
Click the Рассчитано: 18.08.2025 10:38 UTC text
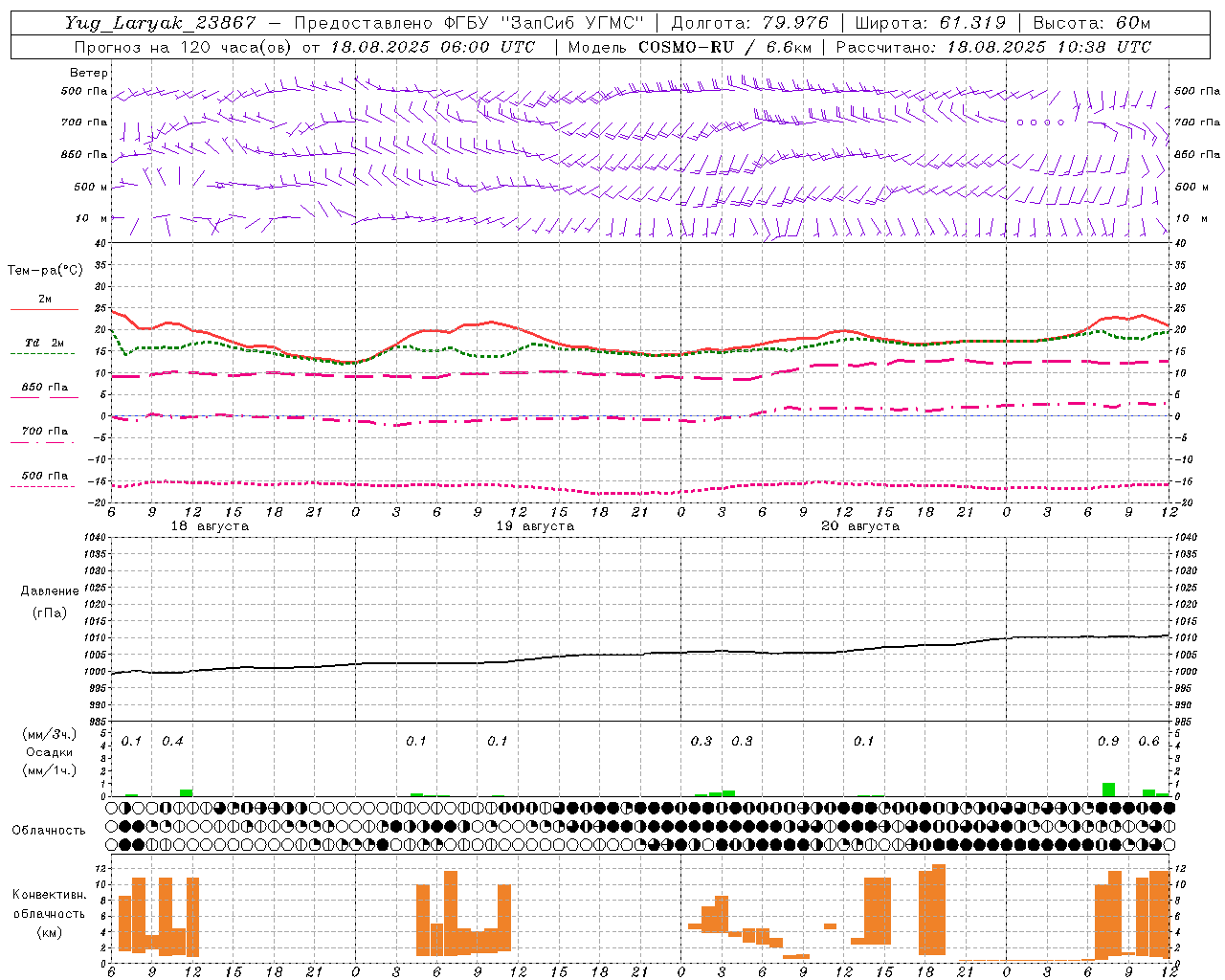click(993, 47)
